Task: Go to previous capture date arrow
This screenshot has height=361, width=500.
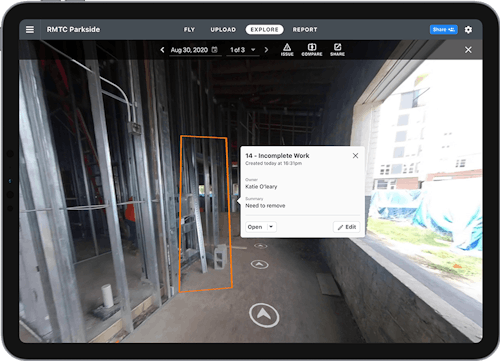Action: click(162, 50)
